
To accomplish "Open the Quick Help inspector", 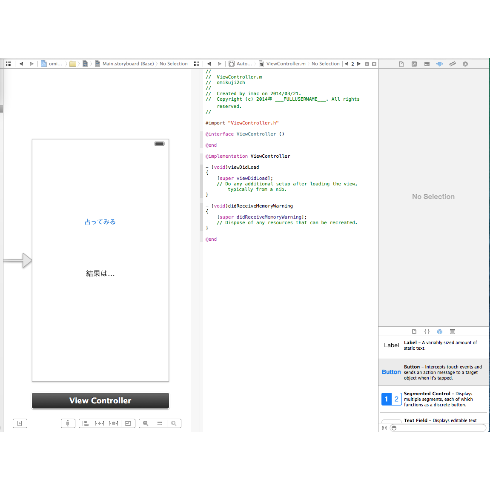I will coord(414,64).
